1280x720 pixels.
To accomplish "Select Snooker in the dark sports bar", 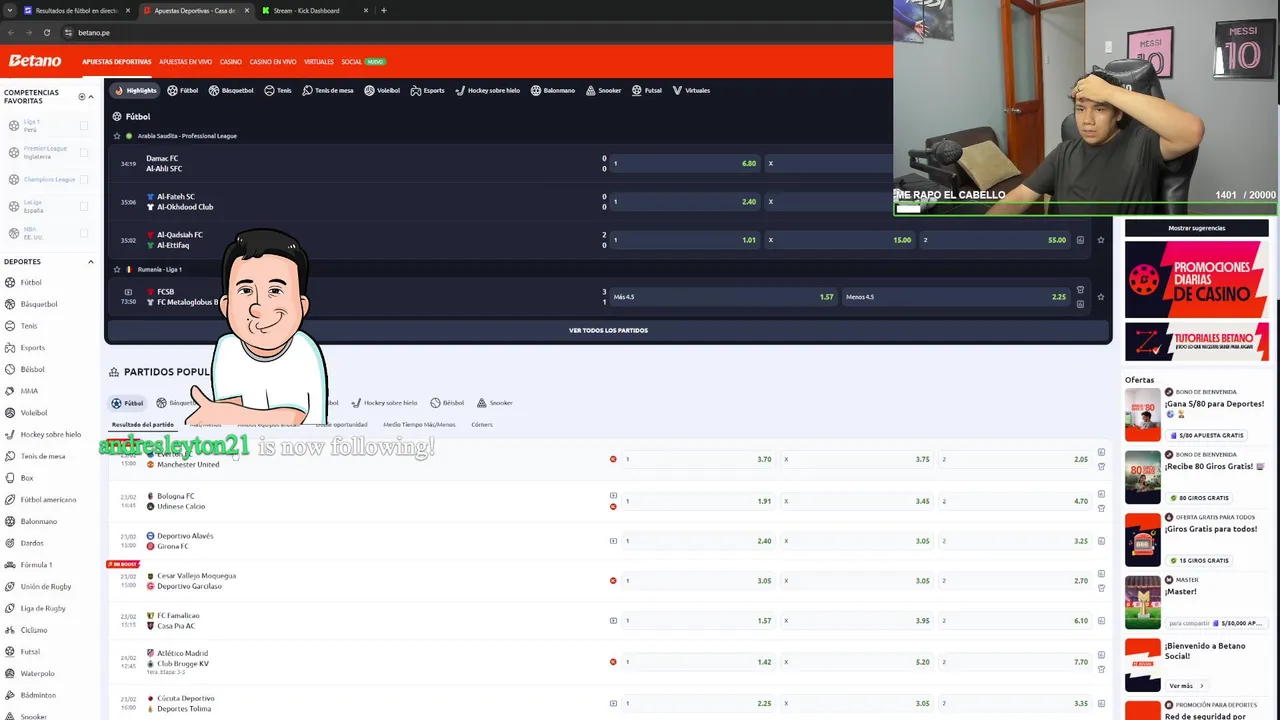I will pos(603,90).
